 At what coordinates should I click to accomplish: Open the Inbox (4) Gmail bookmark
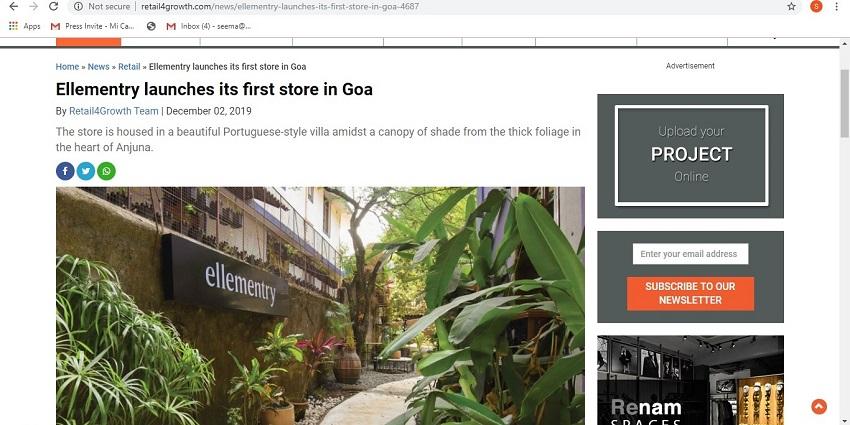pos(209,26)
